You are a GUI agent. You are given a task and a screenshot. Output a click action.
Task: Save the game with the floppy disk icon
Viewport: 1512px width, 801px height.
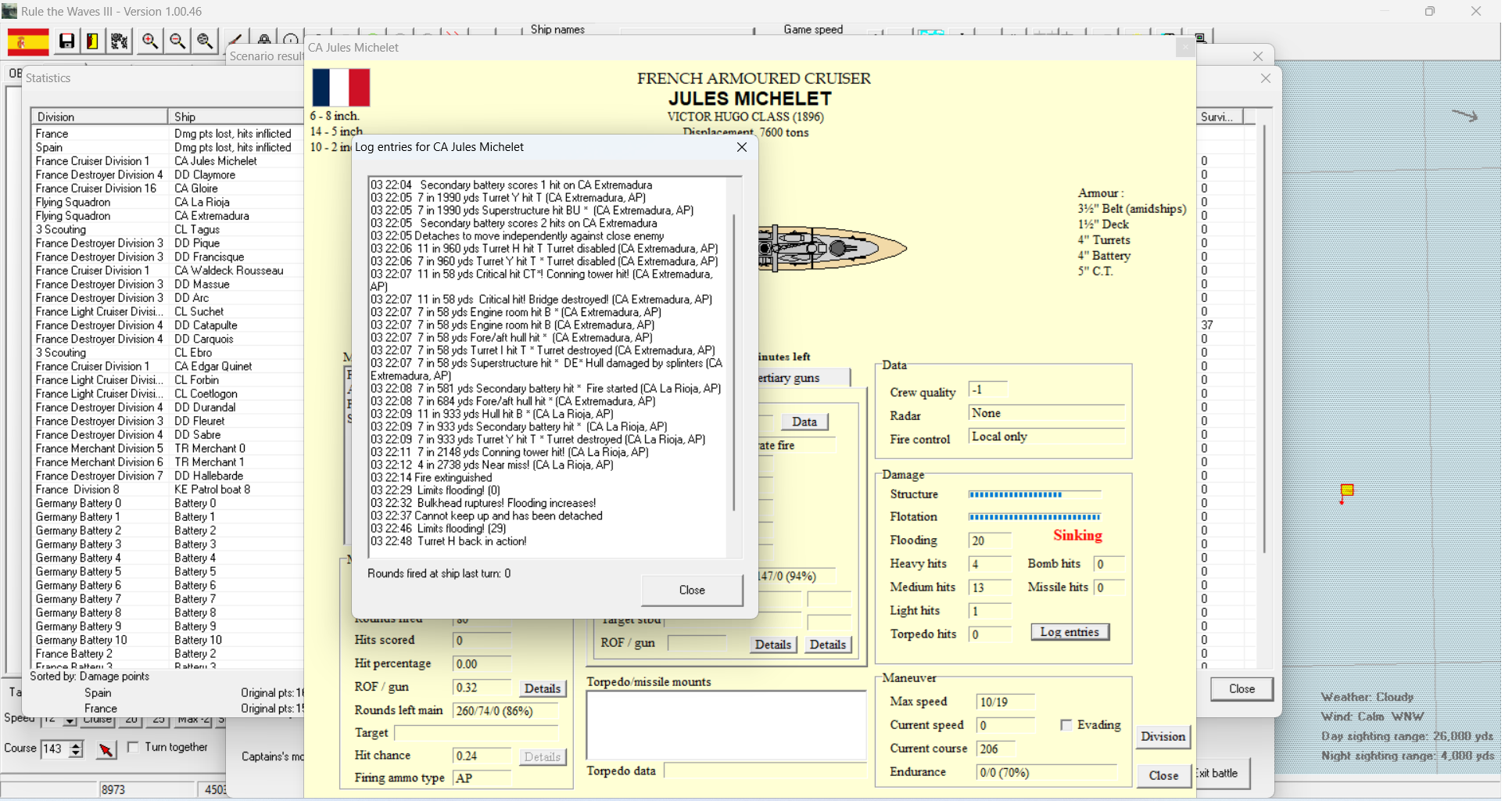(67, 41)
